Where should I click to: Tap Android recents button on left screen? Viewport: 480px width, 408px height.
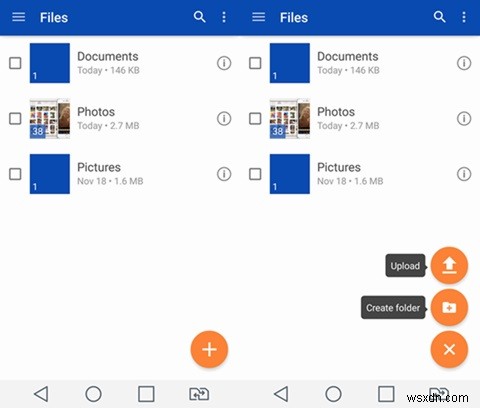tap(146, 394)
